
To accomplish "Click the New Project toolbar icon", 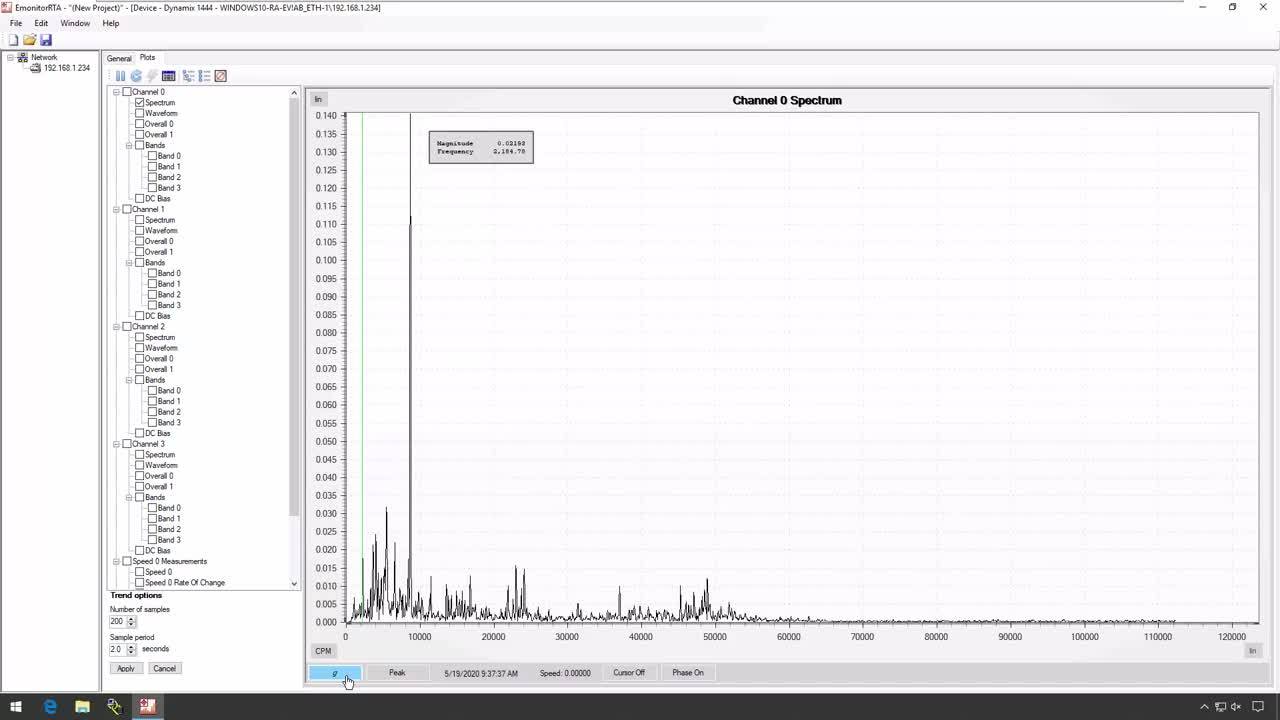I will pos(14,40).
